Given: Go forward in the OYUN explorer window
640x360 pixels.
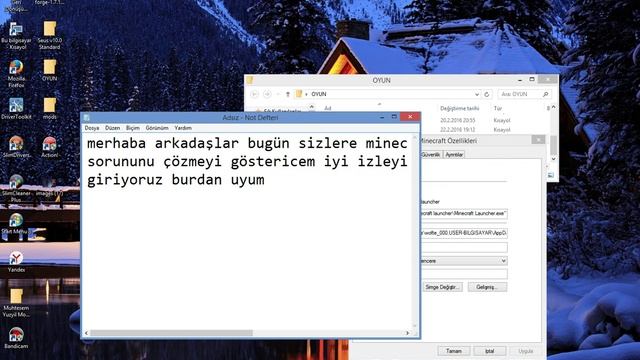Looking at the screenshot, I should tap(267, 94).
